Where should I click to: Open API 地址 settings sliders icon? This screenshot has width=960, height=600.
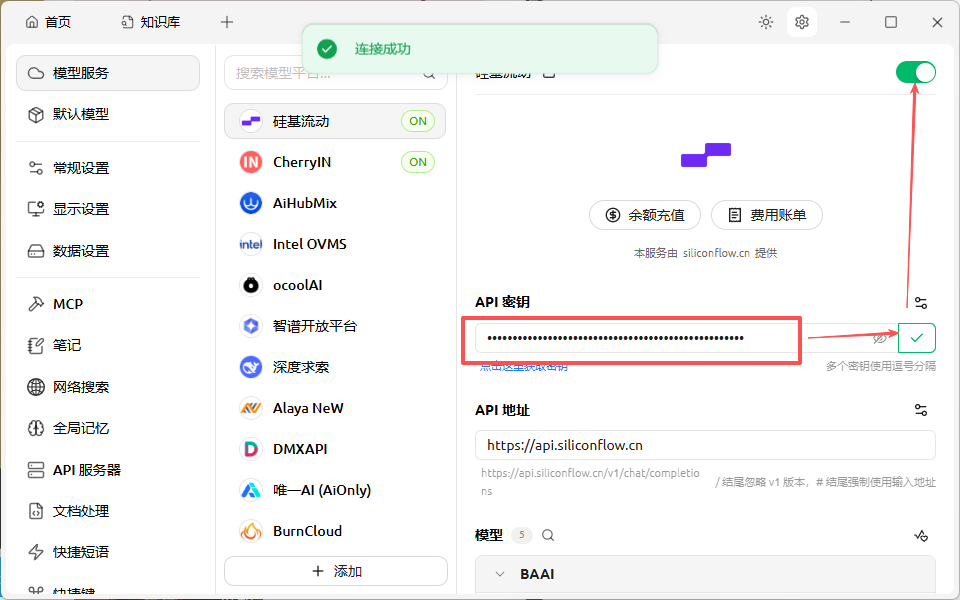click(921, 410)
